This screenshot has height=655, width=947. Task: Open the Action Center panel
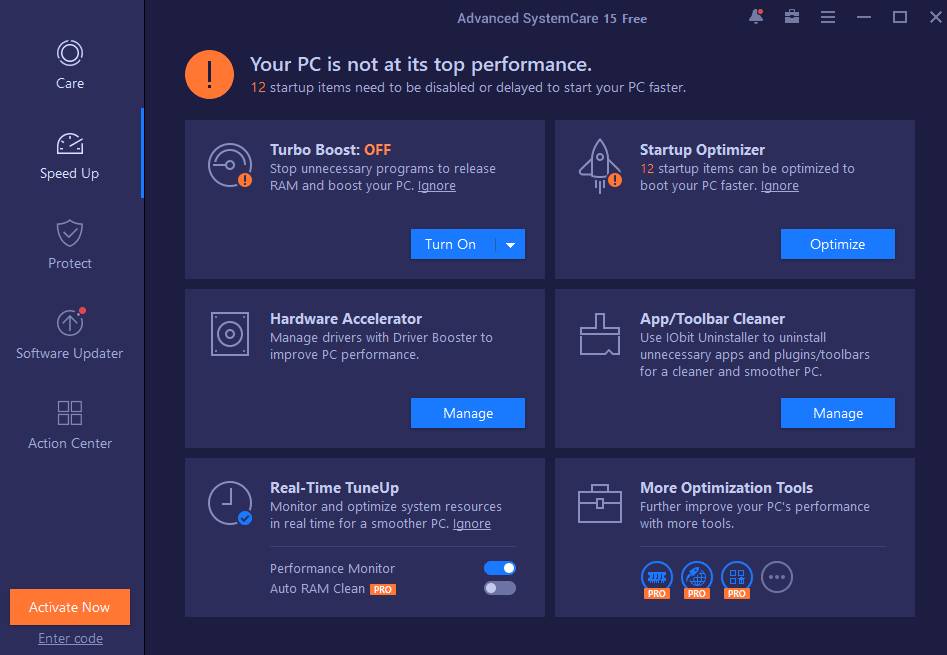pos(69,412)
